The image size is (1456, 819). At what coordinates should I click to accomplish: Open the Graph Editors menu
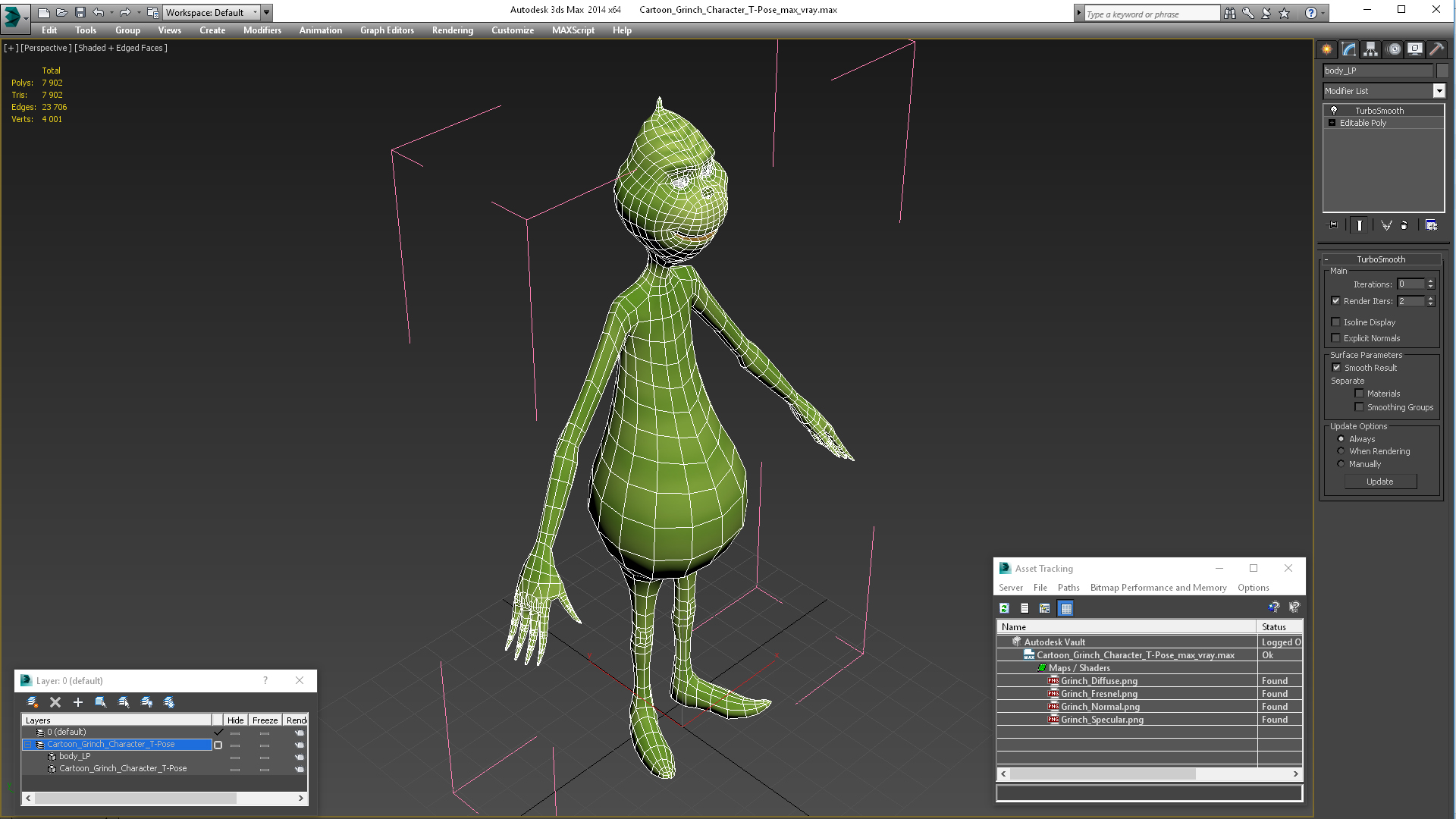click(x=387, y=30)
